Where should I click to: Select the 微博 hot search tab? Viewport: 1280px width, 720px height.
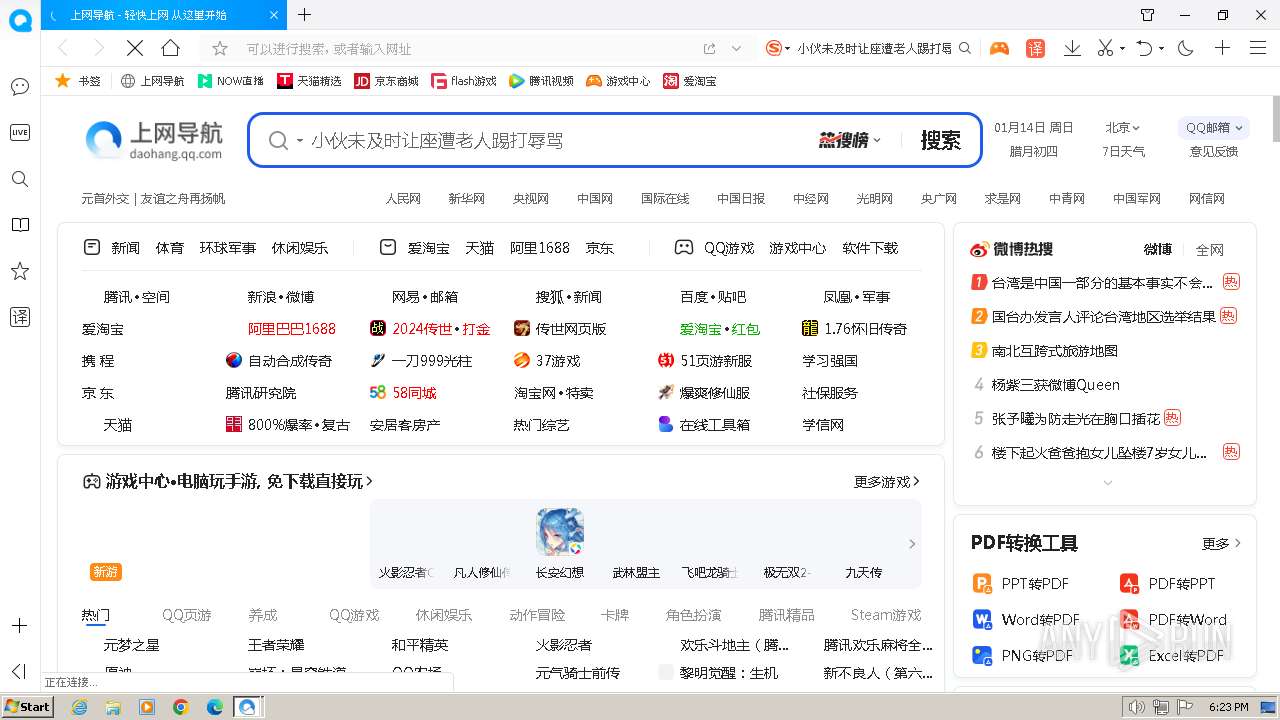coord(1157,249)
